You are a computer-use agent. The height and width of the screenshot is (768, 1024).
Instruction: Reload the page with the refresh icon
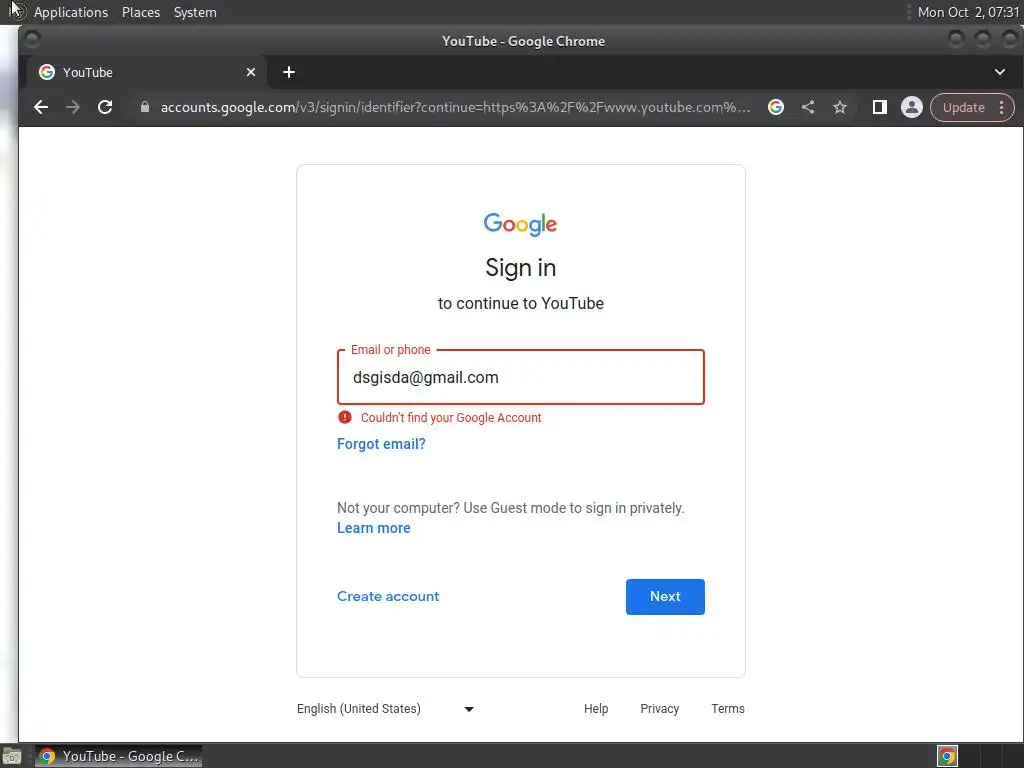coord(105,107)
